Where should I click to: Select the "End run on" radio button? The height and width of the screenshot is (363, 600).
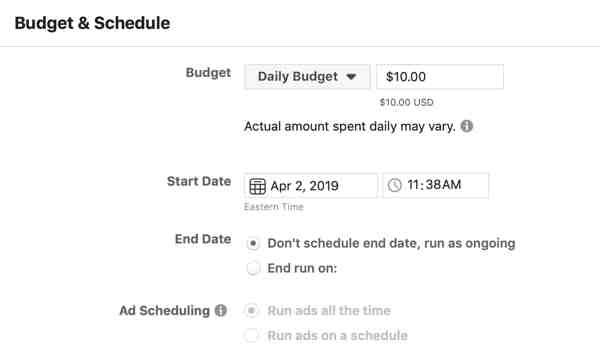[x=253, y=268]
